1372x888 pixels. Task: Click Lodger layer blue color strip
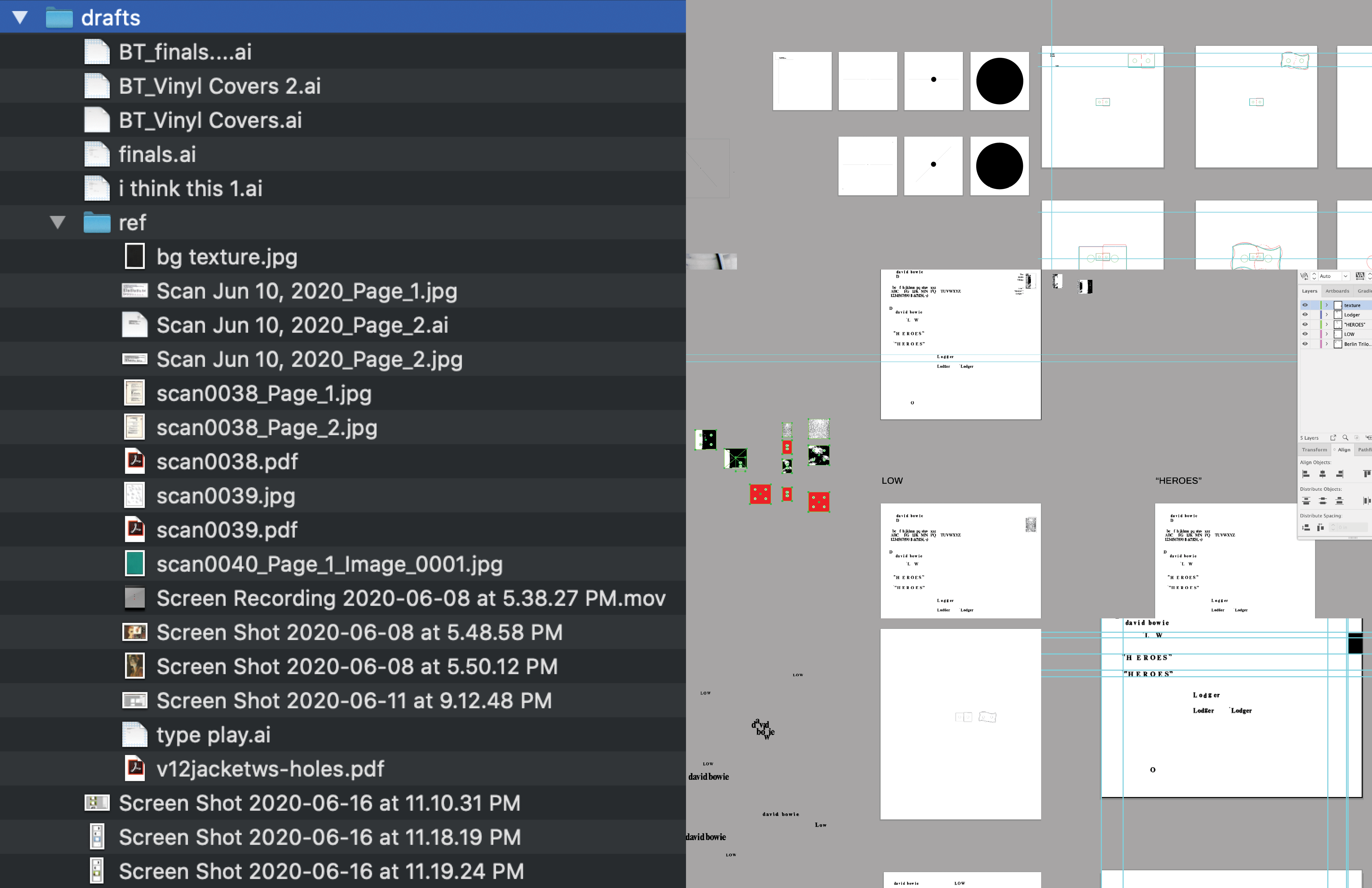tap(1321, 315)
